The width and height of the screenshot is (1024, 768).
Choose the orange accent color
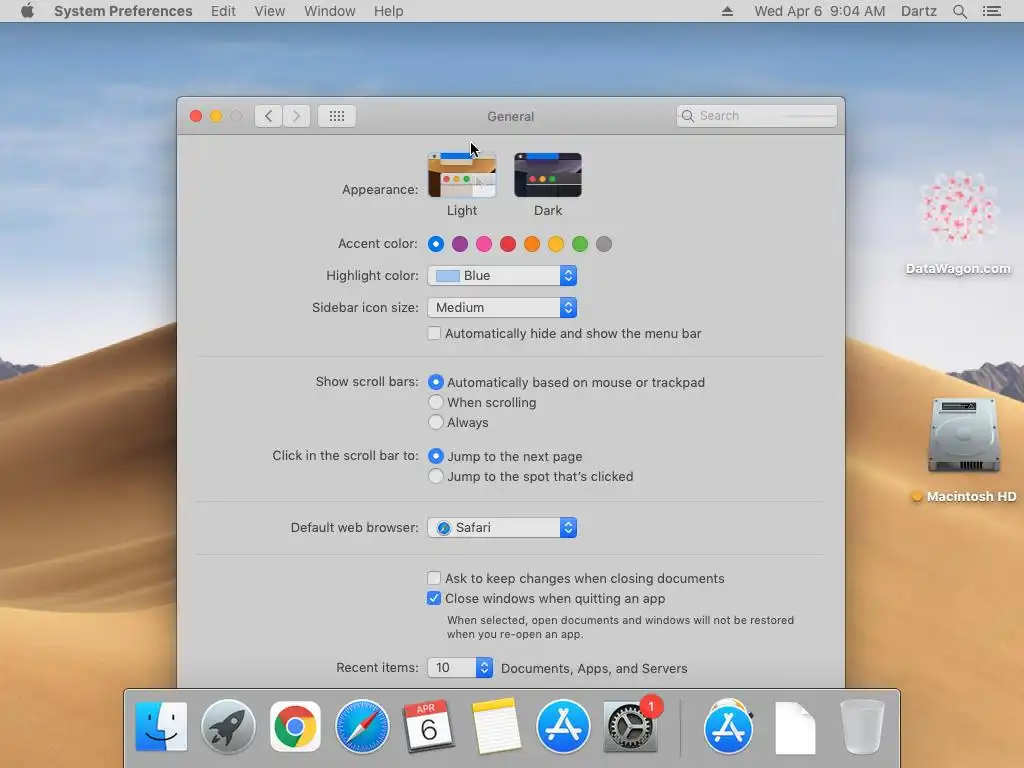point(532,244)
